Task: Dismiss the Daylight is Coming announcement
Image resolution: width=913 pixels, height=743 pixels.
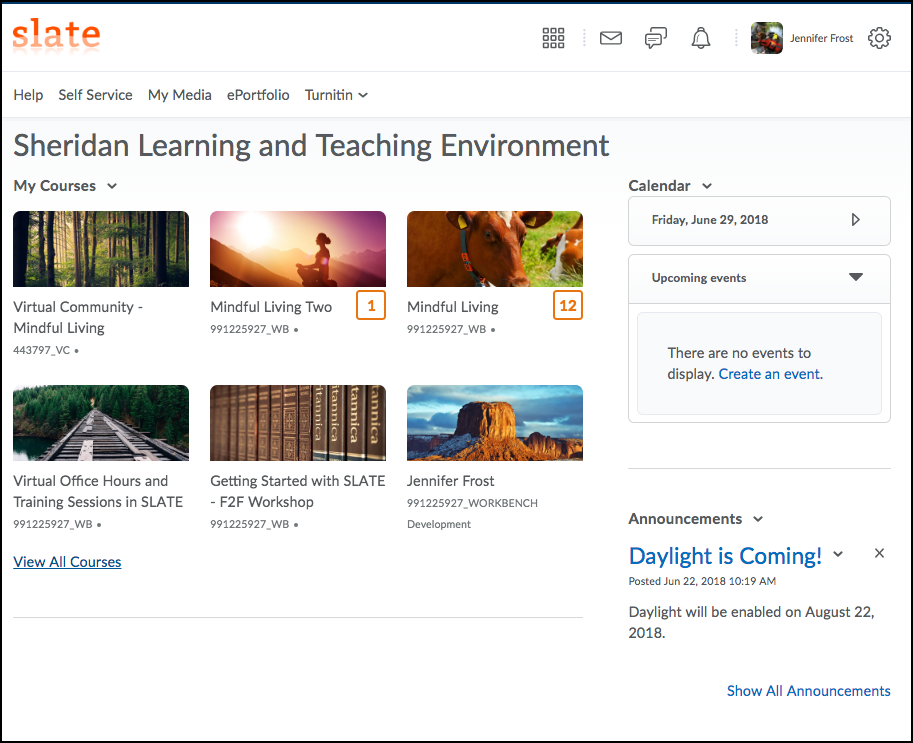Action: click(879, 553)
